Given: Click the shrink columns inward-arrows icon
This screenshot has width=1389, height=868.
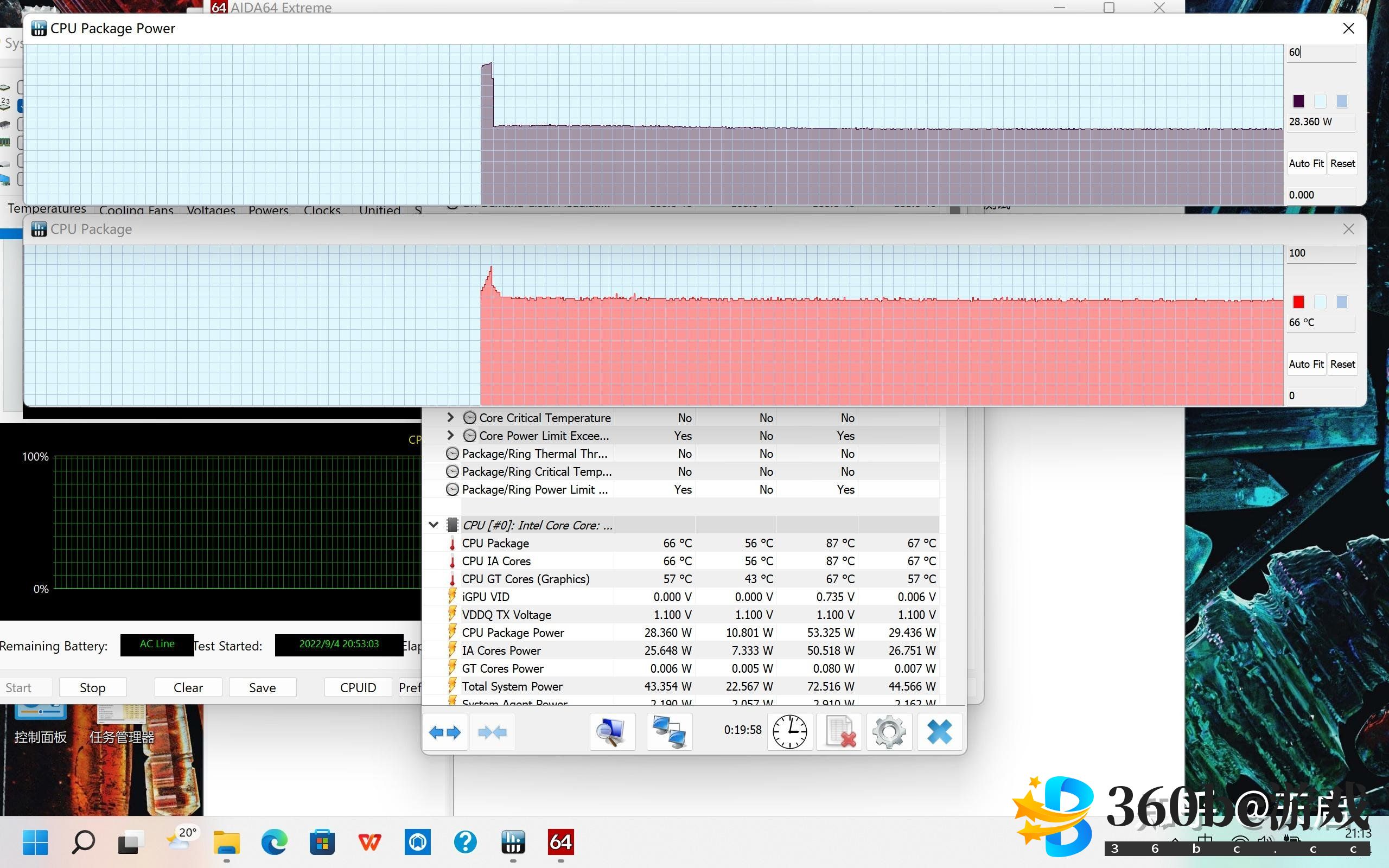Looking at the screenshot, I should click(x=493, y=732).
